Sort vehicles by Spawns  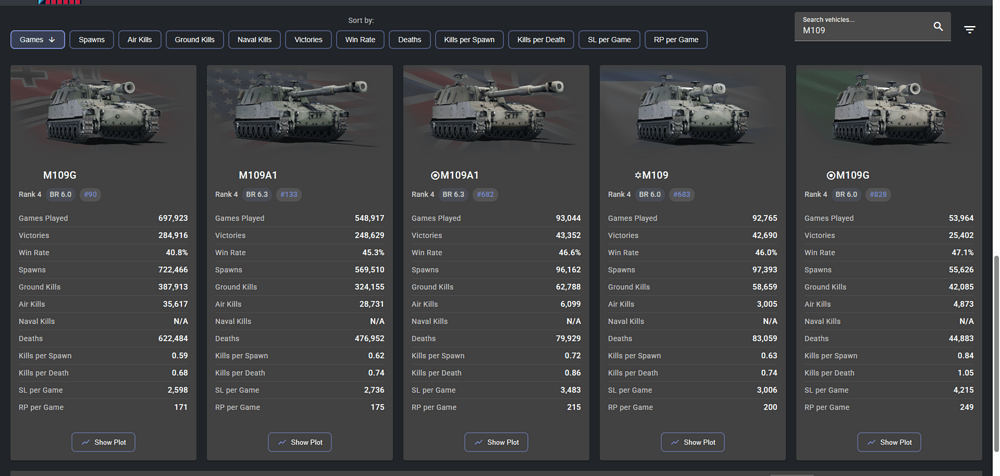(91, 40)
